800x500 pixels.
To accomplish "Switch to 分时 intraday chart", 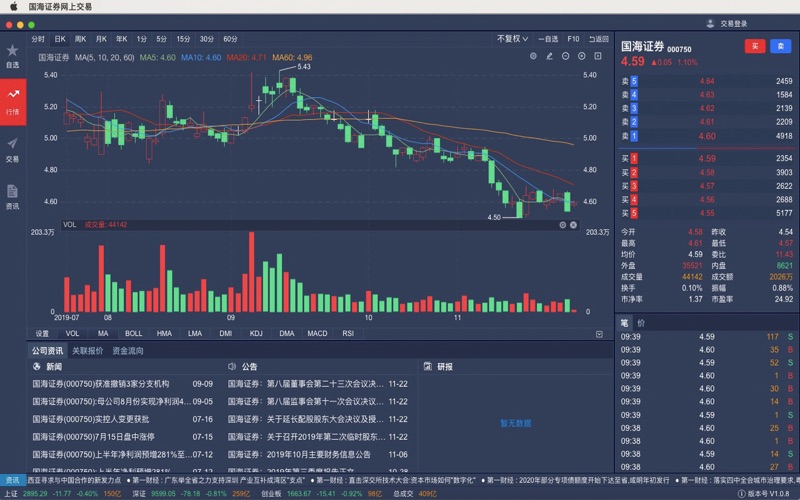I will (38, 39).
